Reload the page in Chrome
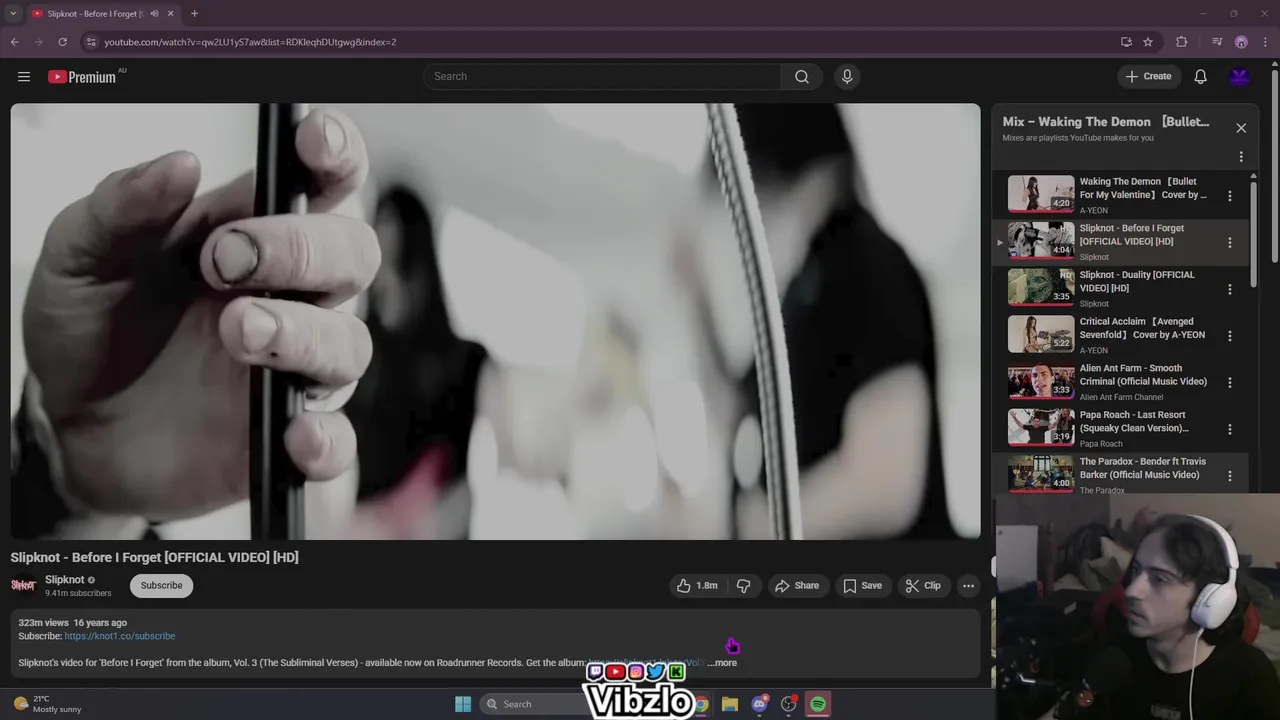 pos(62,42)
